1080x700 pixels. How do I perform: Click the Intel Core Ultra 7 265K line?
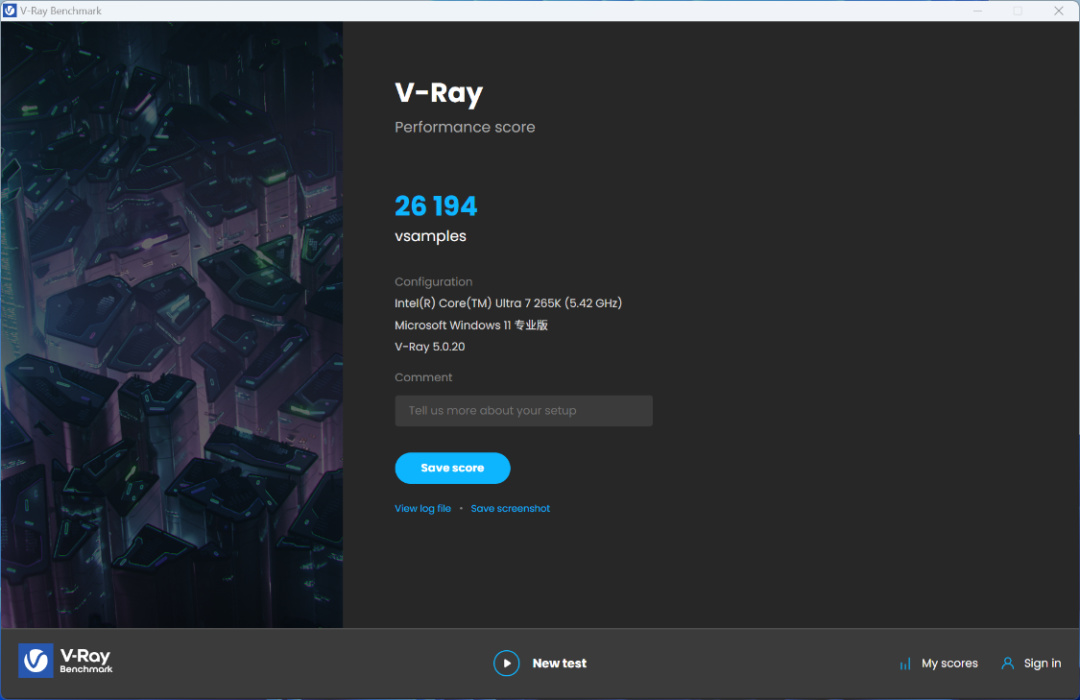[x=508, y=303]
